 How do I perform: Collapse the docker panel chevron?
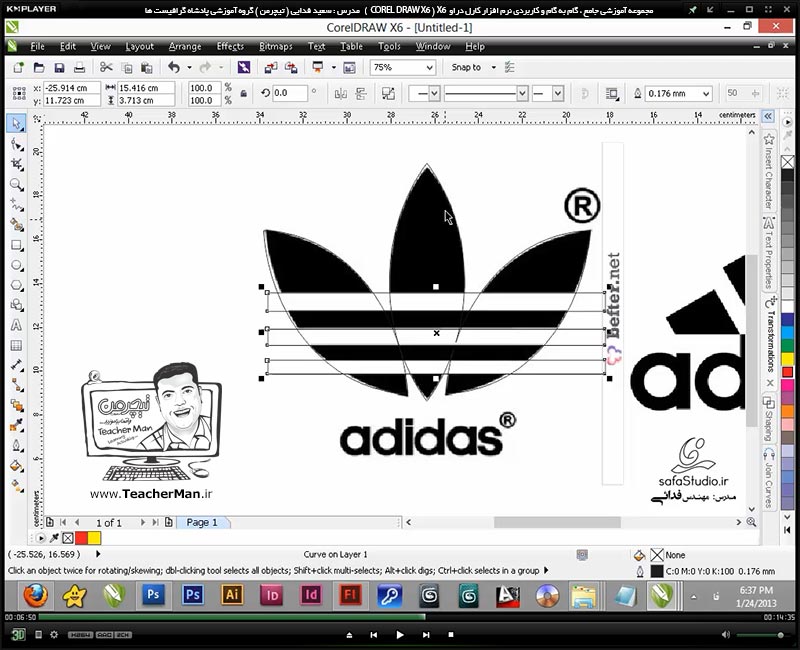pyautogui.click(x=768, y=116)
